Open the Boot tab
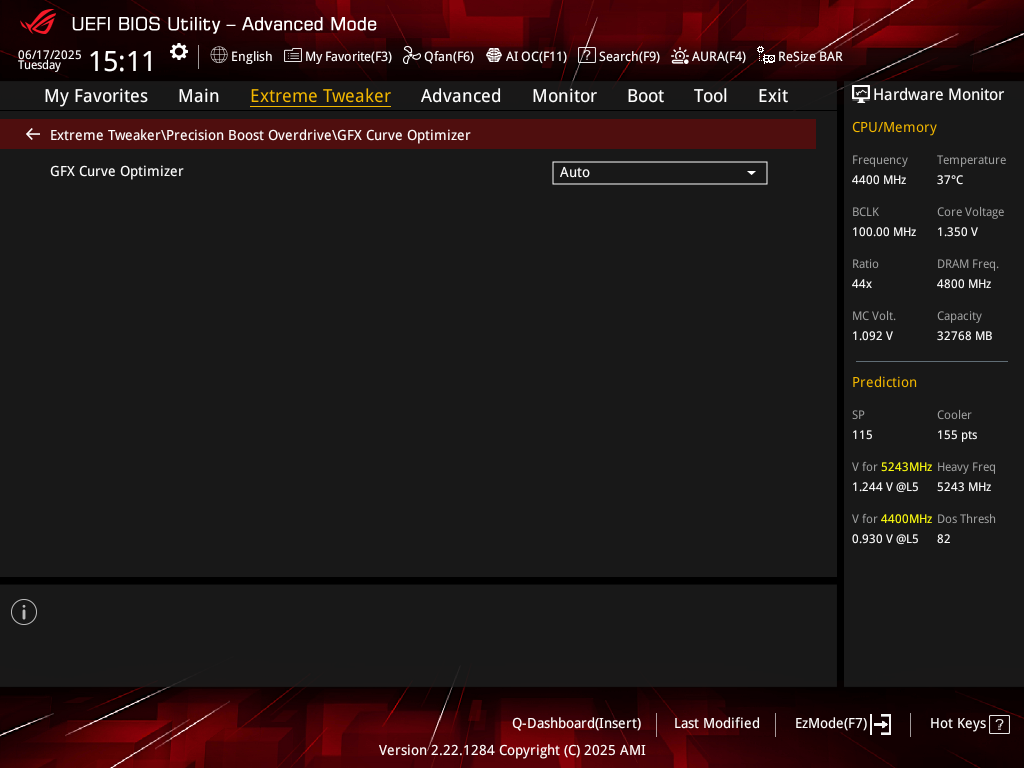 tap(645, 96)
